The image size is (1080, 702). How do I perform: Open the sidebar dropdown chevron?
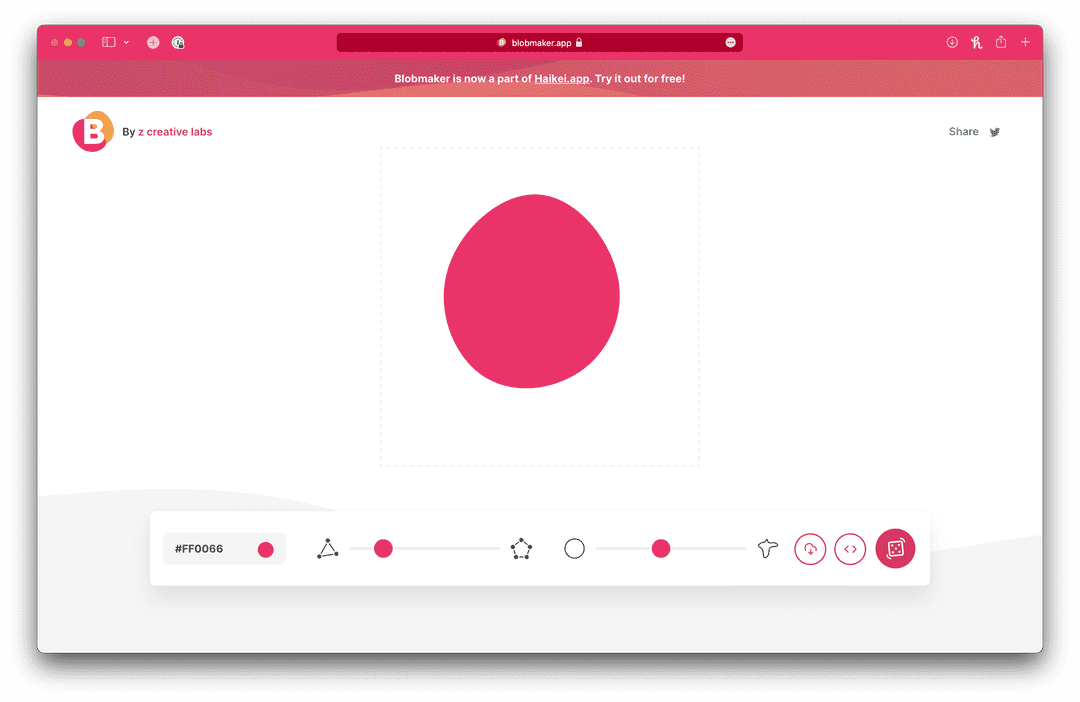(126, 42)
